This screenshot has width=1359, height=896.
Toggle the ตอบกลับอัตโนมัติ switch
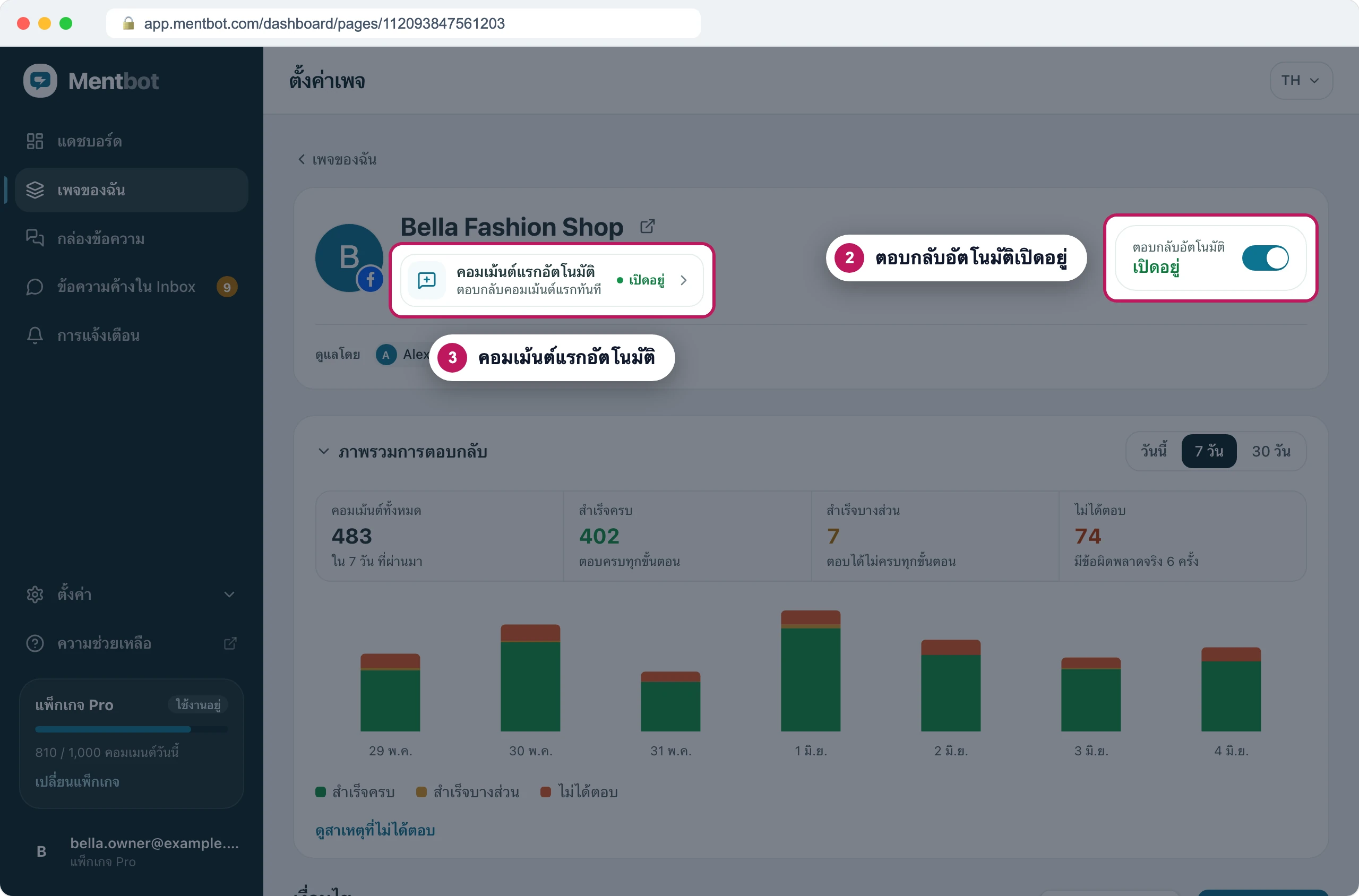point(1265,259)
